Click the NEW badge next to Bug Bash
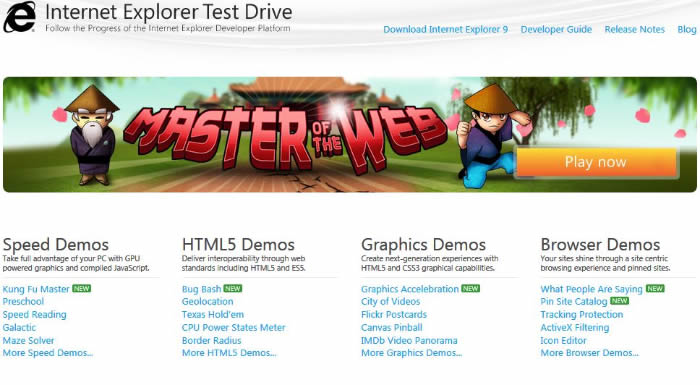 [x=233, y=289]
